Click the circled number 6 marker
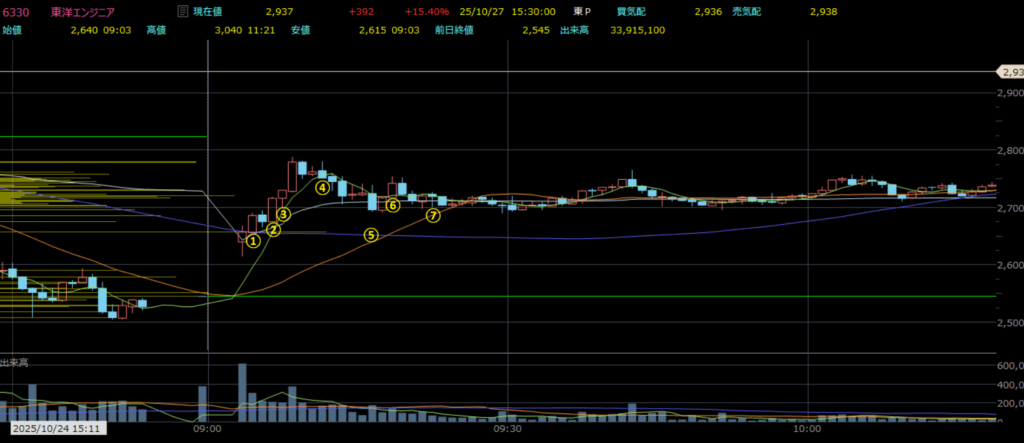Viewport: 1024px width, 443px height. pos(393,206)
